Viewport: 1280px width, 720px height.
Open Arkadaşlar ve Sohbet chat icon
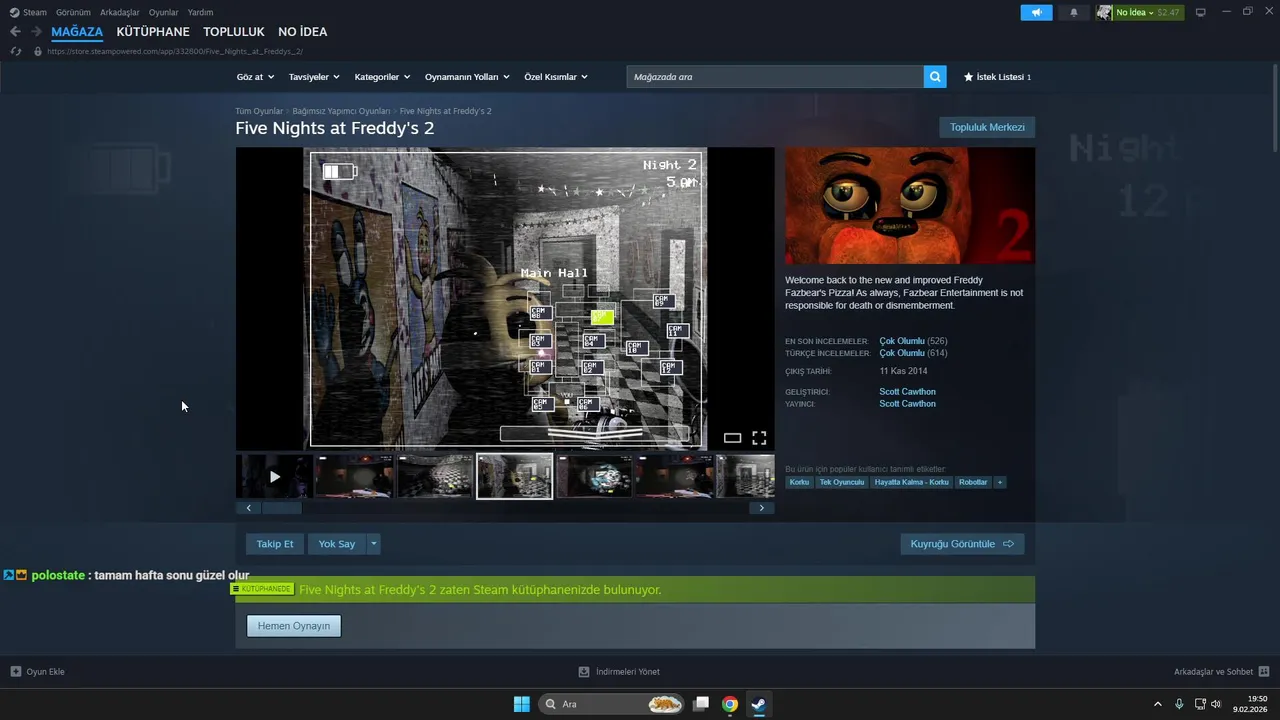click(x=1264, y=672)
